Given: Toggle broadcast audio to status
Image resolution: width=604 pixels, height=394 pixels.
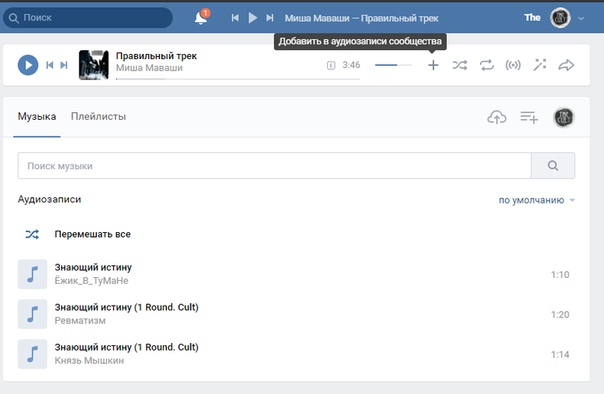Looking at the screenshot, I should tap(513, 65).
